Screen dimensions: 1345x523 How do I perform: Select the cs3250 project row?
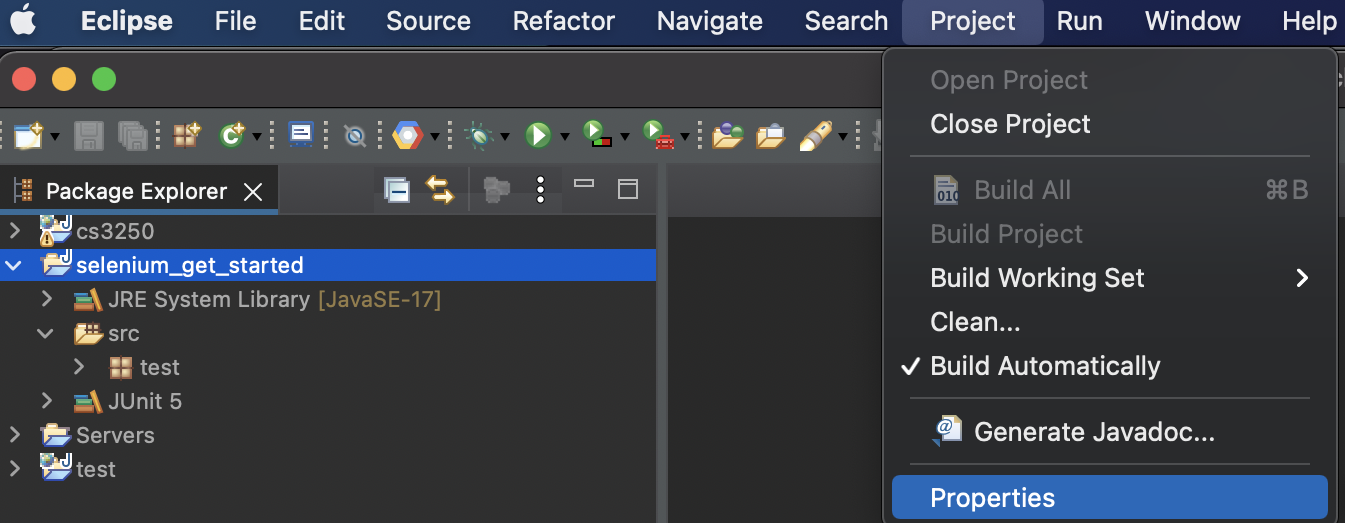coord(328,231)
